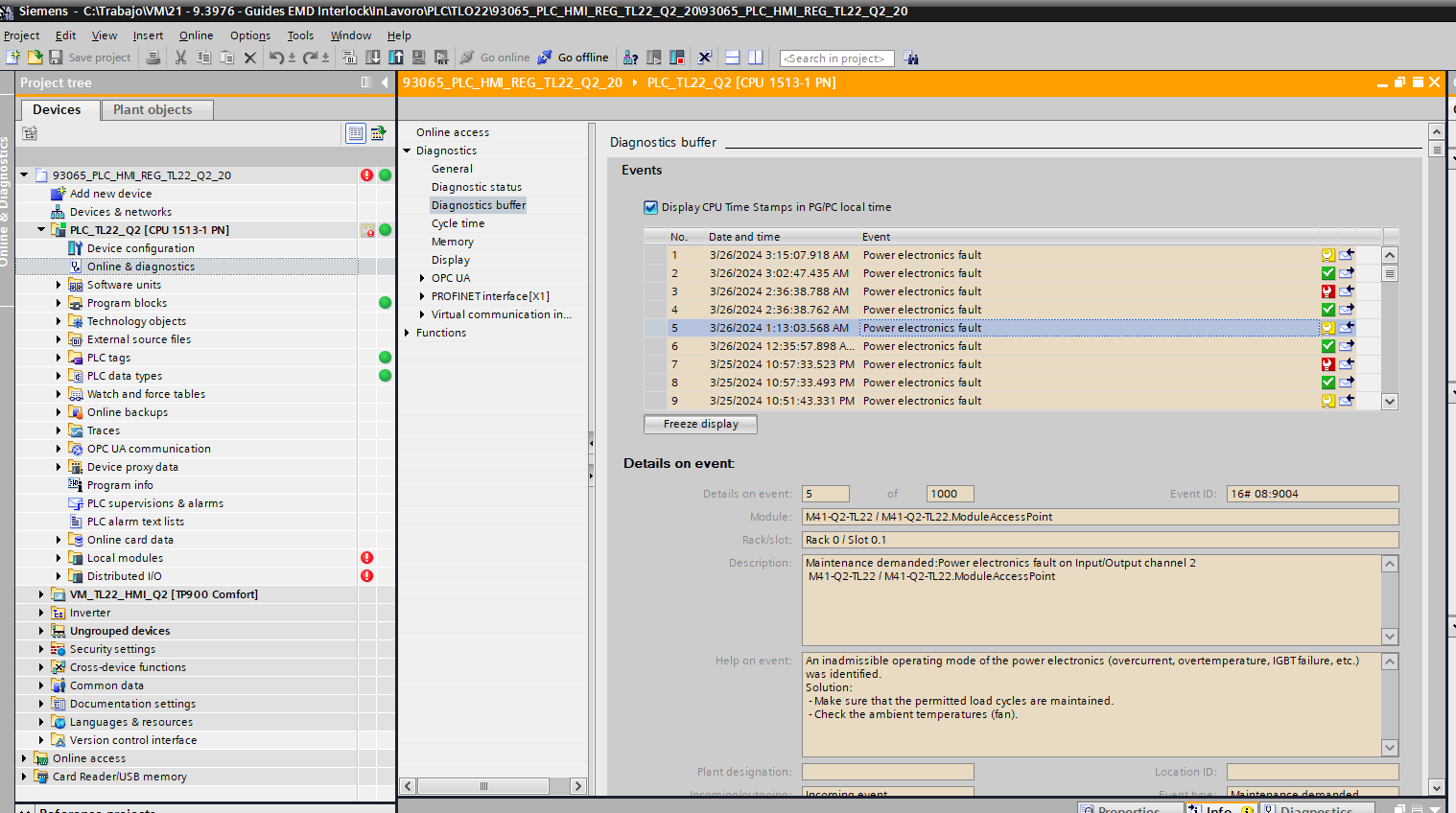Open event 1 in editor icon
1456x813 pixels.
pos(1347,255)
